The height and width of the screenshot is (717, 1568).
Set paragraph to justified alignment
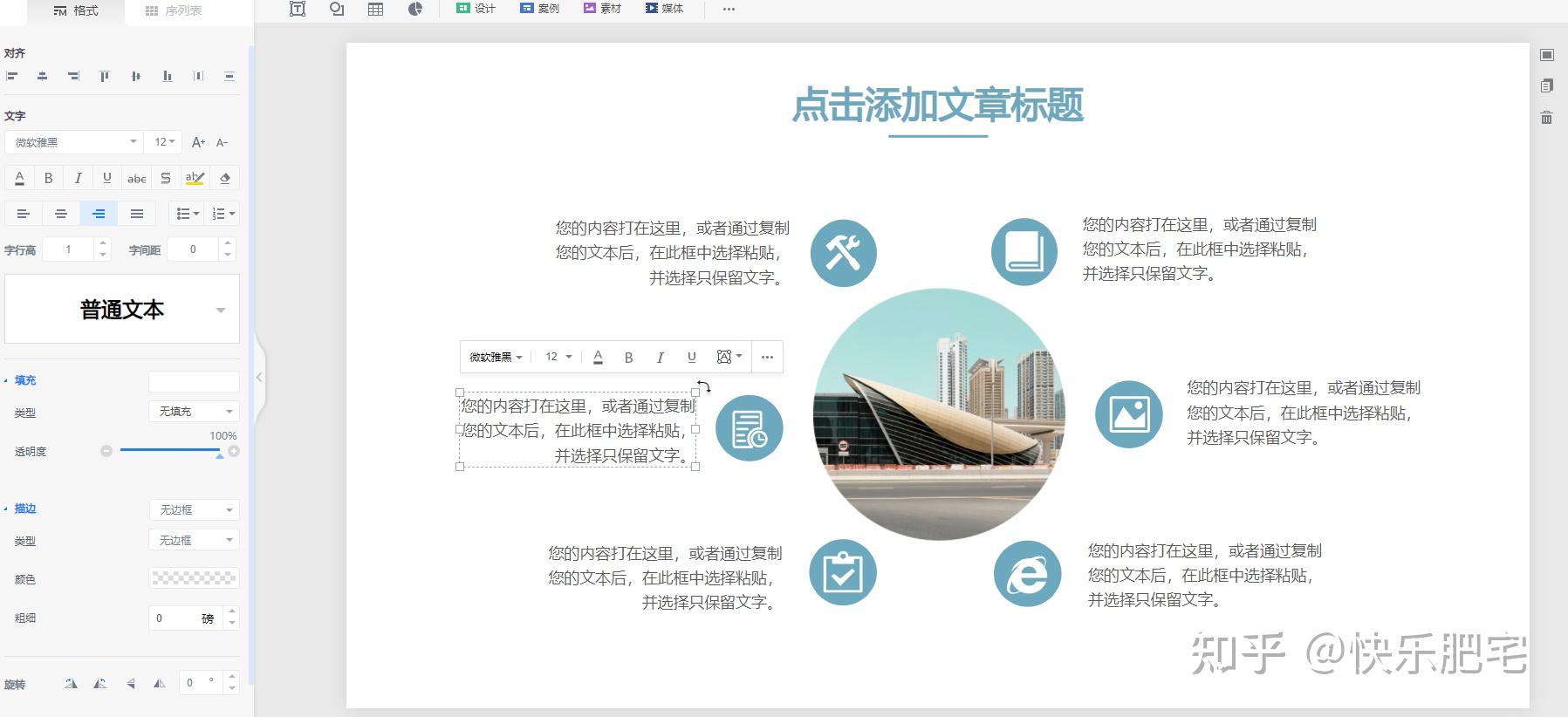[x=137, y=214]
